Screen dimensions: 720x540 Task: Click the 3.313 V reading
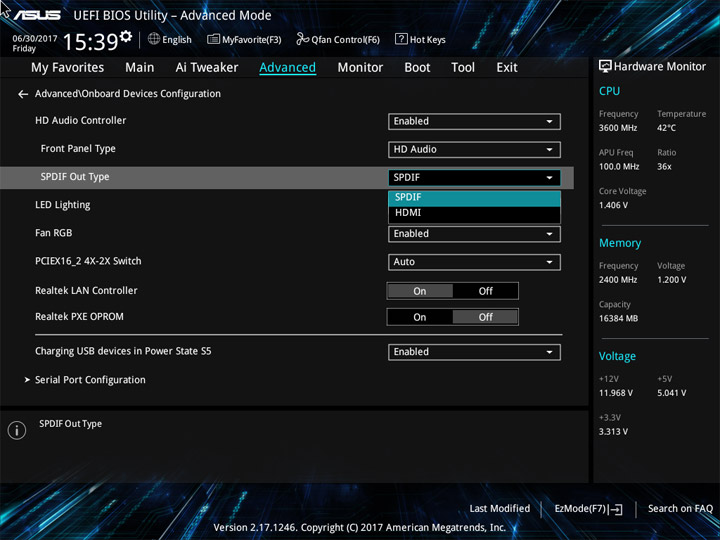coord(613,432)
